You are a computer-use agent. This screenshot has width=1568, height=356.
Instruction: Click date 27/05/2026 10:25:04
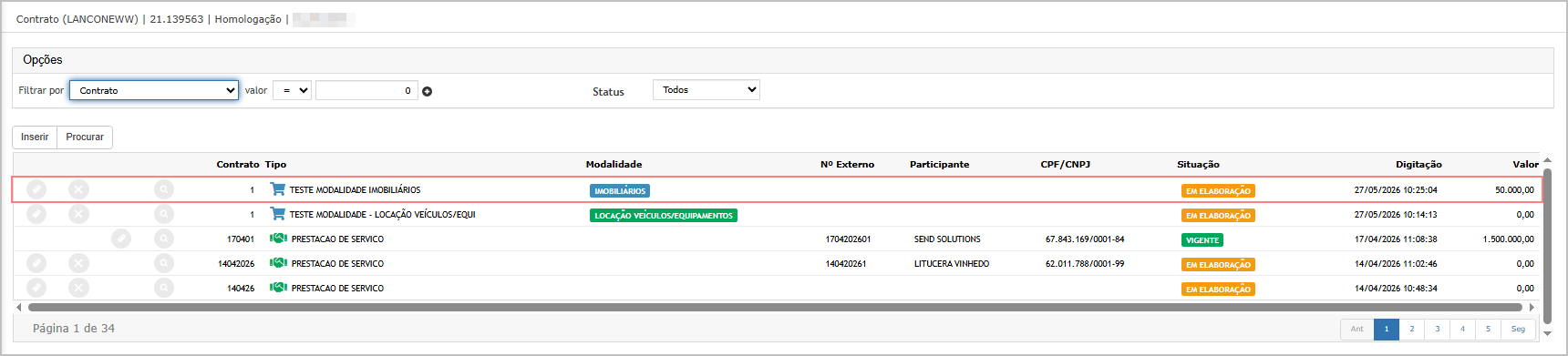click(x=1396, y=190)
